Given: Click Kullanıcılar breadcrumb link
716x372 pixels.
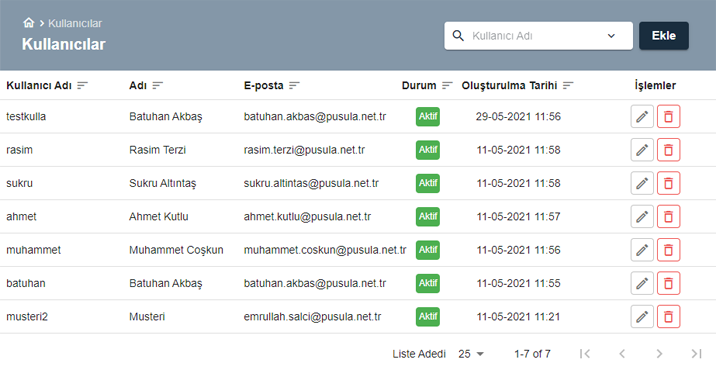Looking at the screenshot, I should point(75,23).
